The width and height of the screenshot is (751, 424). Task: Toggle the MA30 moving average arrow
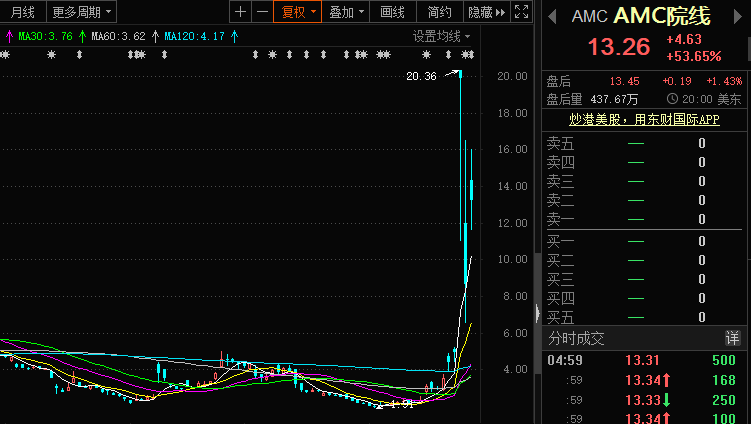pyautogui.click(x=9, y=36)
